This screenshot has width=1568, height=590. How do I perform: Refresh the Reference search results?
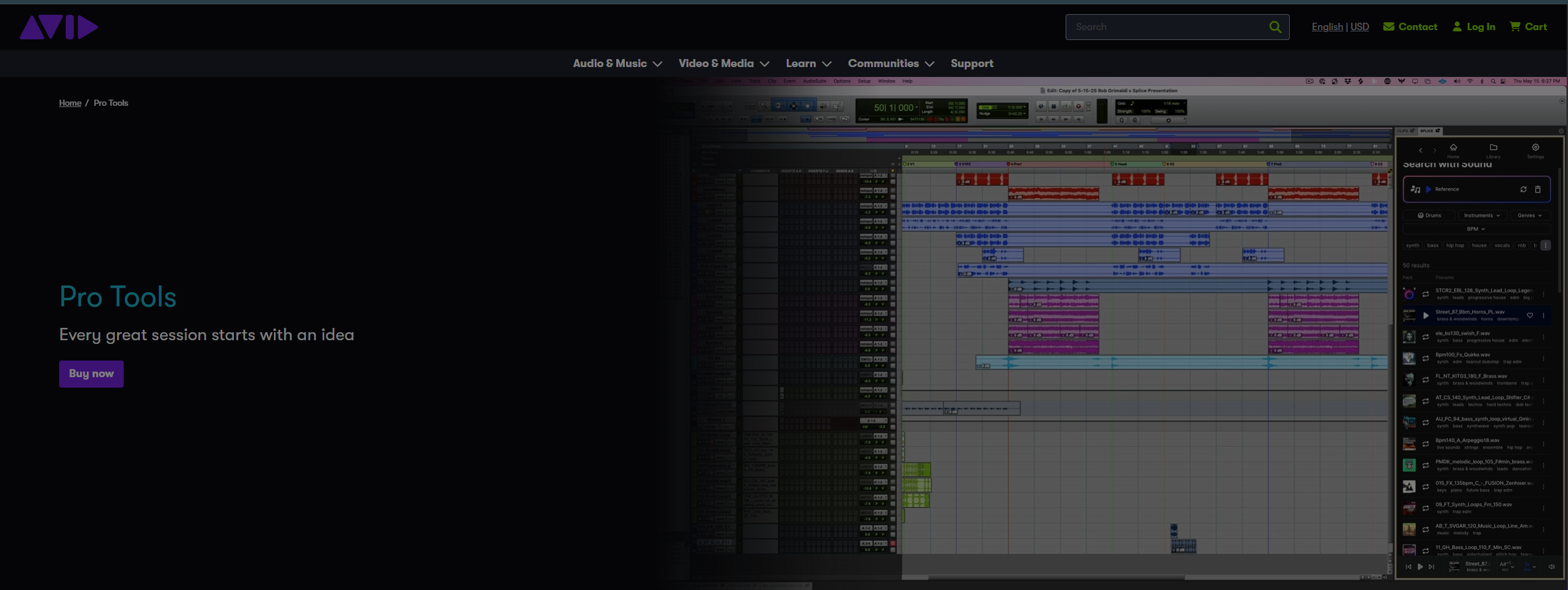pos(1523,189)
